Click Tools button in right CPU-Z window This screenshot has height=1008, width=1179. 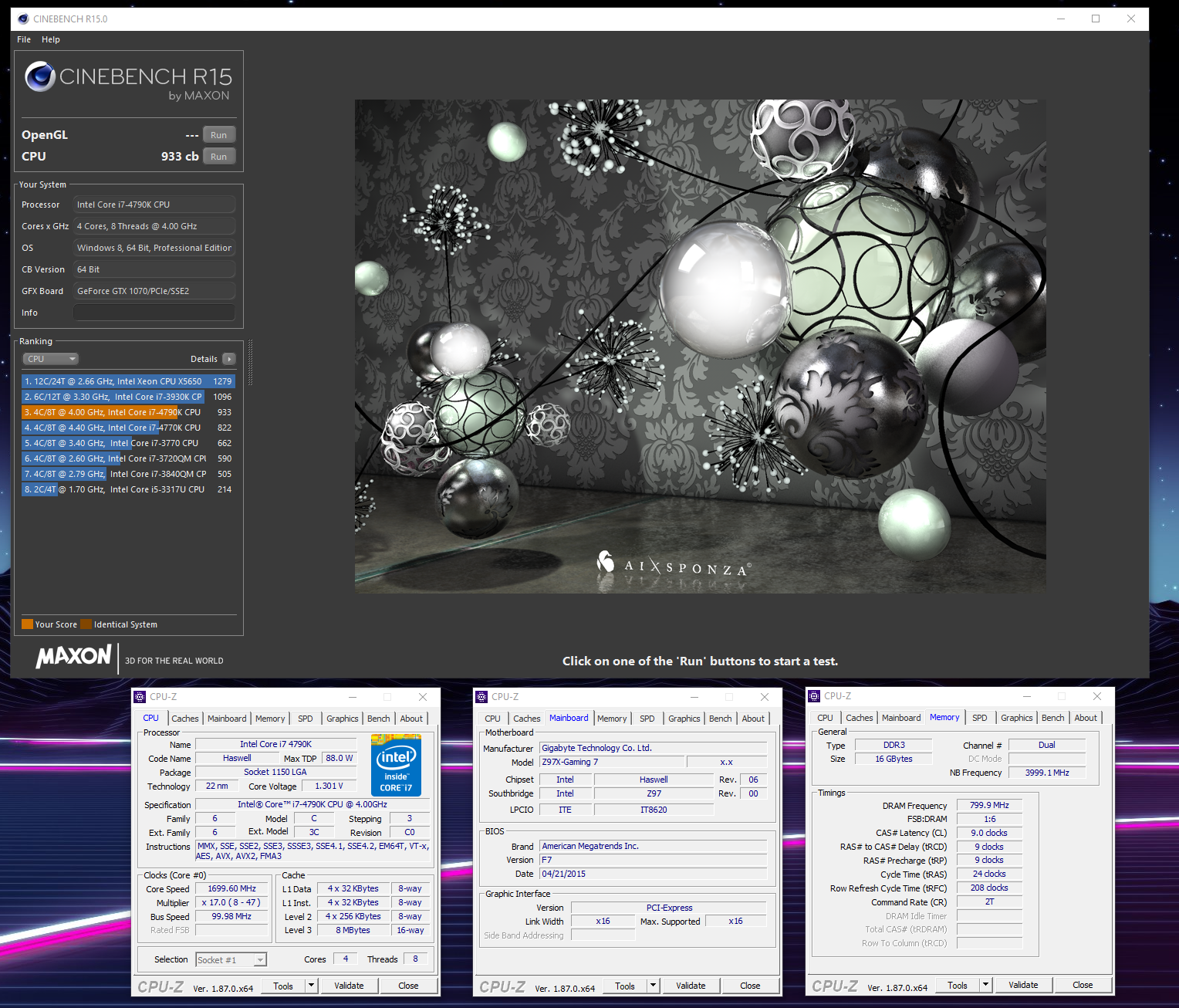pos(958,986)
